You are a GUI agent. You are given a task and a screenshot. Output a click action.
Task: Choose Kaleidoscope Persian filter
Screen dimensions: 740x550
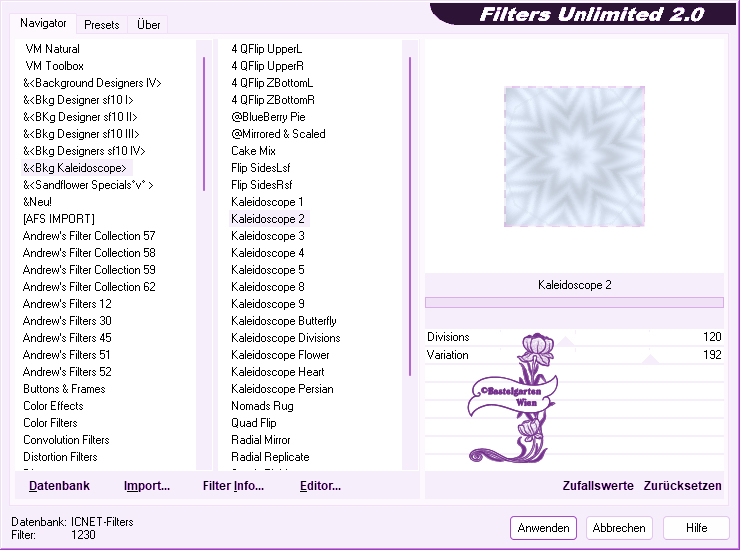point(282,389)
